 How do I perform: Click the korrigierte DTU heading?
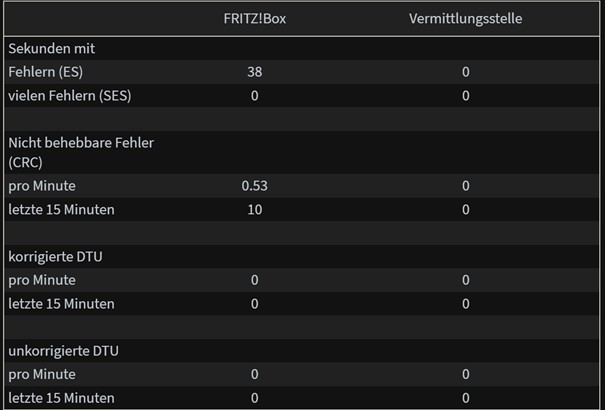click(55, 257)
